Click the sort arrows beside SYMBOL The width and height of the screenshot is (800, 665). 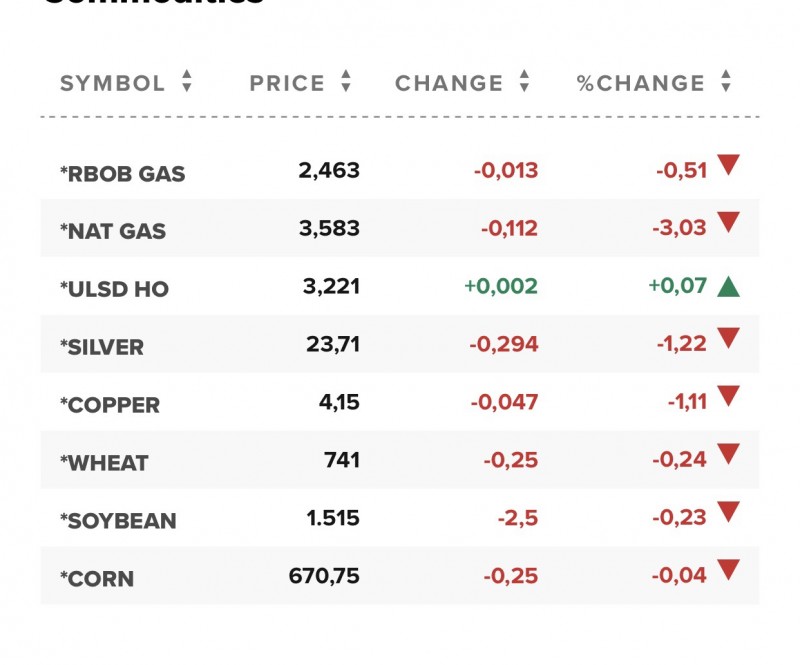coord(186,83)
